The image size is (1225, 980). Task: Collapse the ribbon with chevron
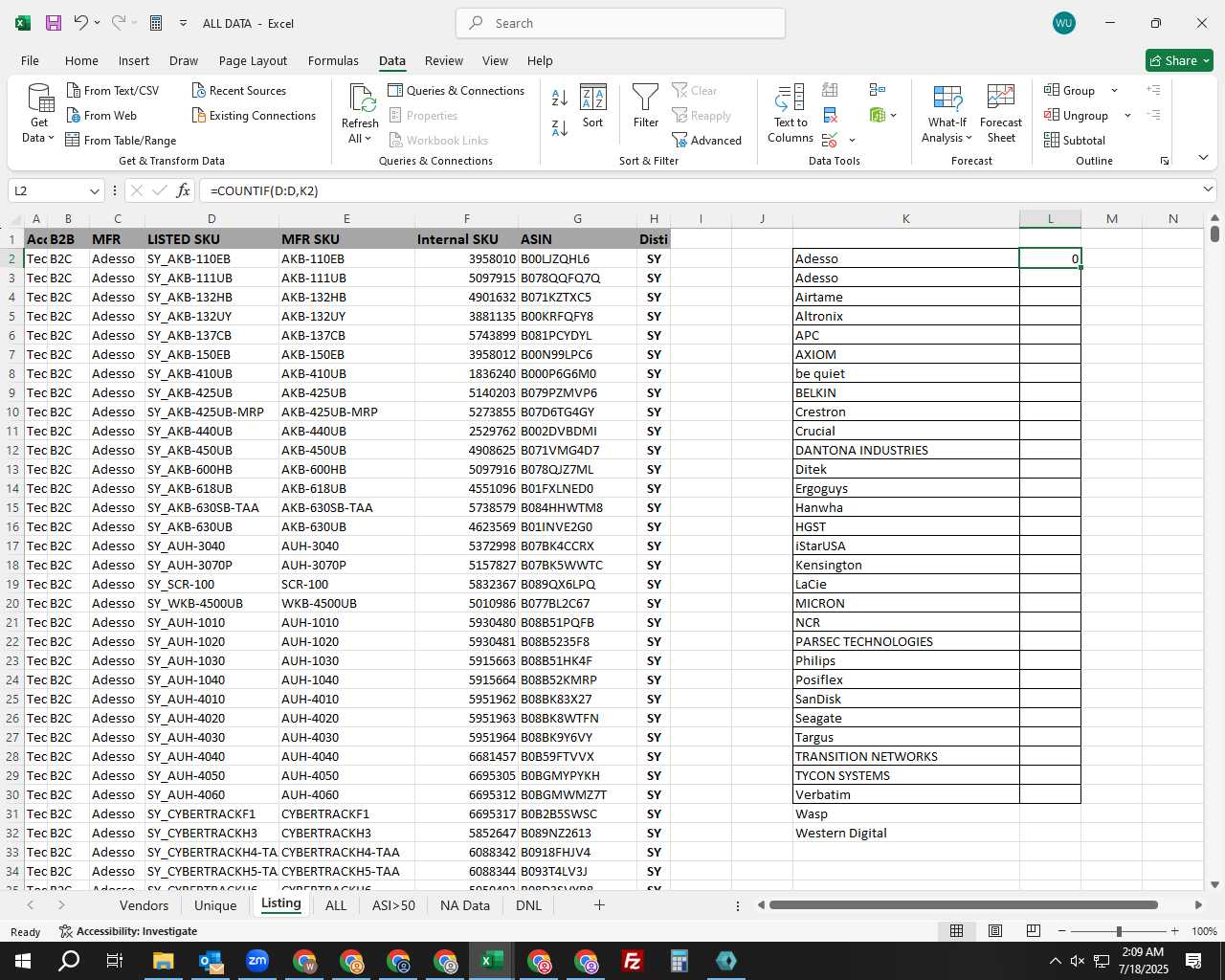(1203, 158)
